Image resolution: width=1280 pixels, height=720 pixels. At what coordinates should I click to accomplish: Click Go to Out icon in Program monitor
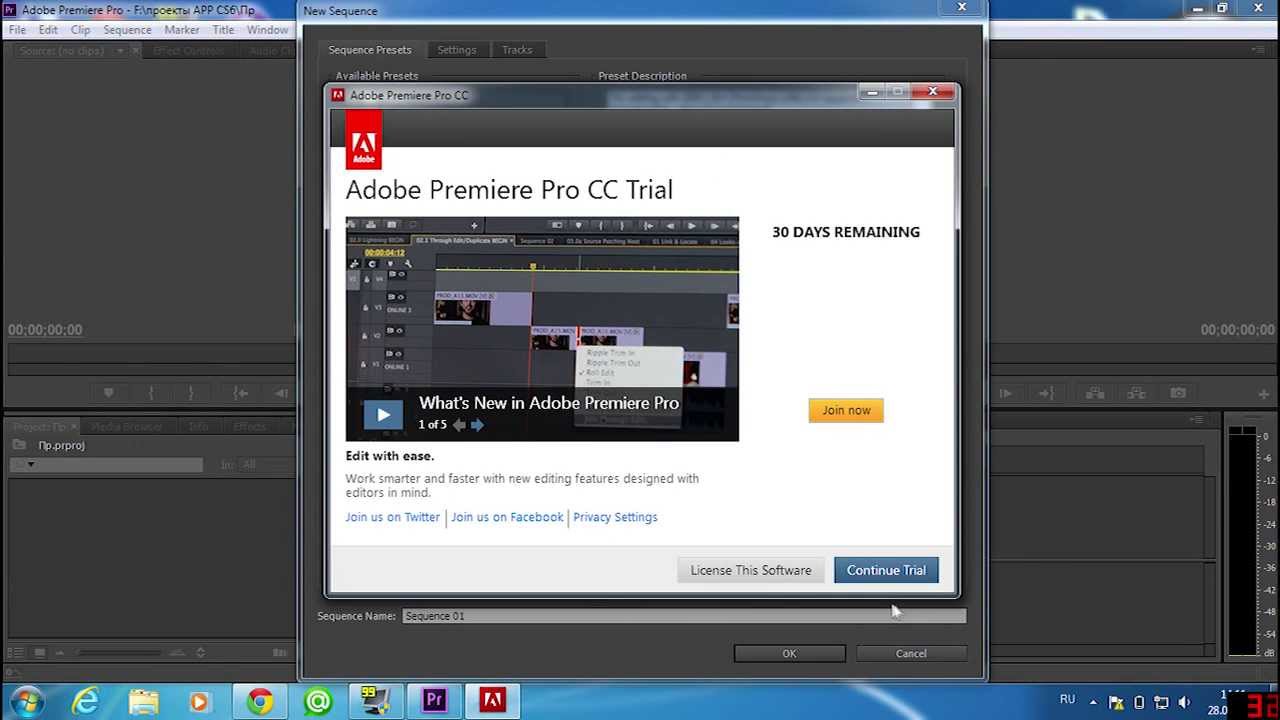[1046, 393]
